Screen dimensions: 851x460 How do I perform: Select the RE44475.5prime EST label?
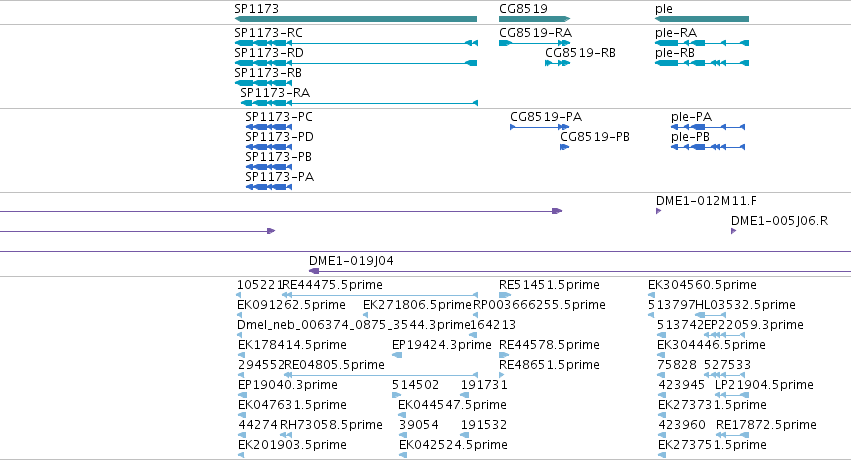click(333, 285)
